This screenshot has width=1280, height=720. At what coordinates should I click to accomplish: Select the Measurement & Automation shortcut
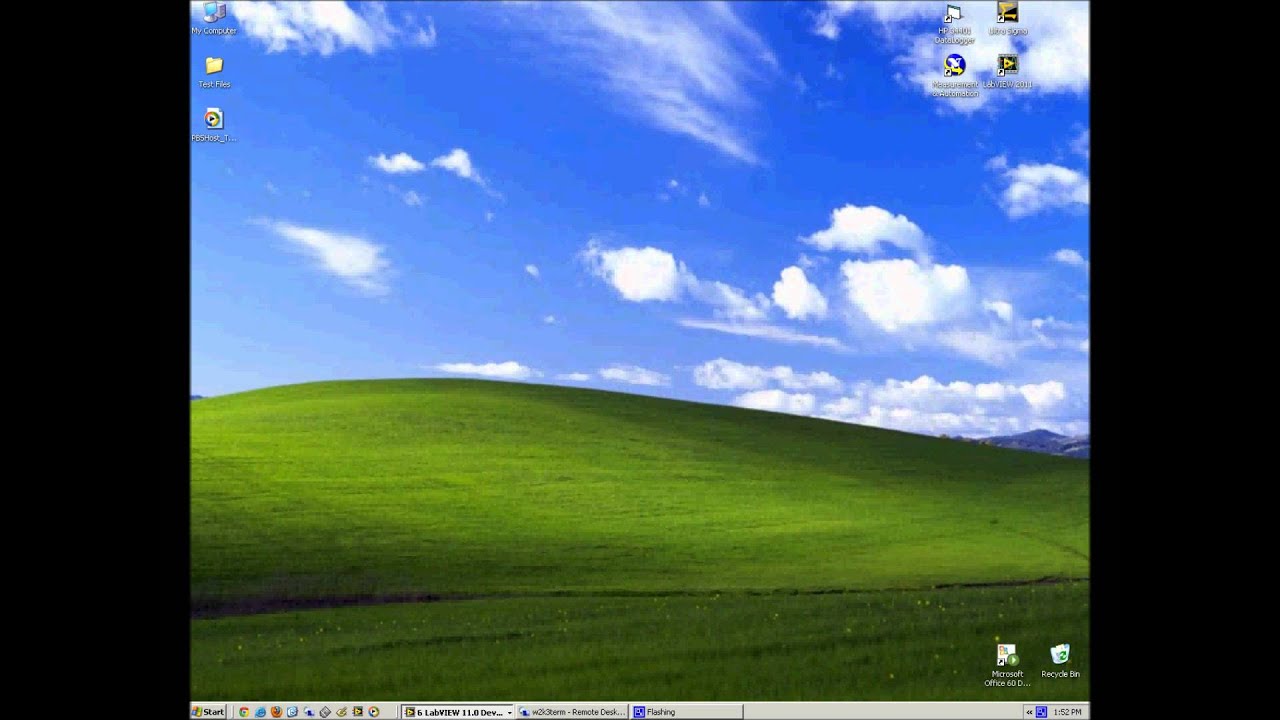pos(955,75)
